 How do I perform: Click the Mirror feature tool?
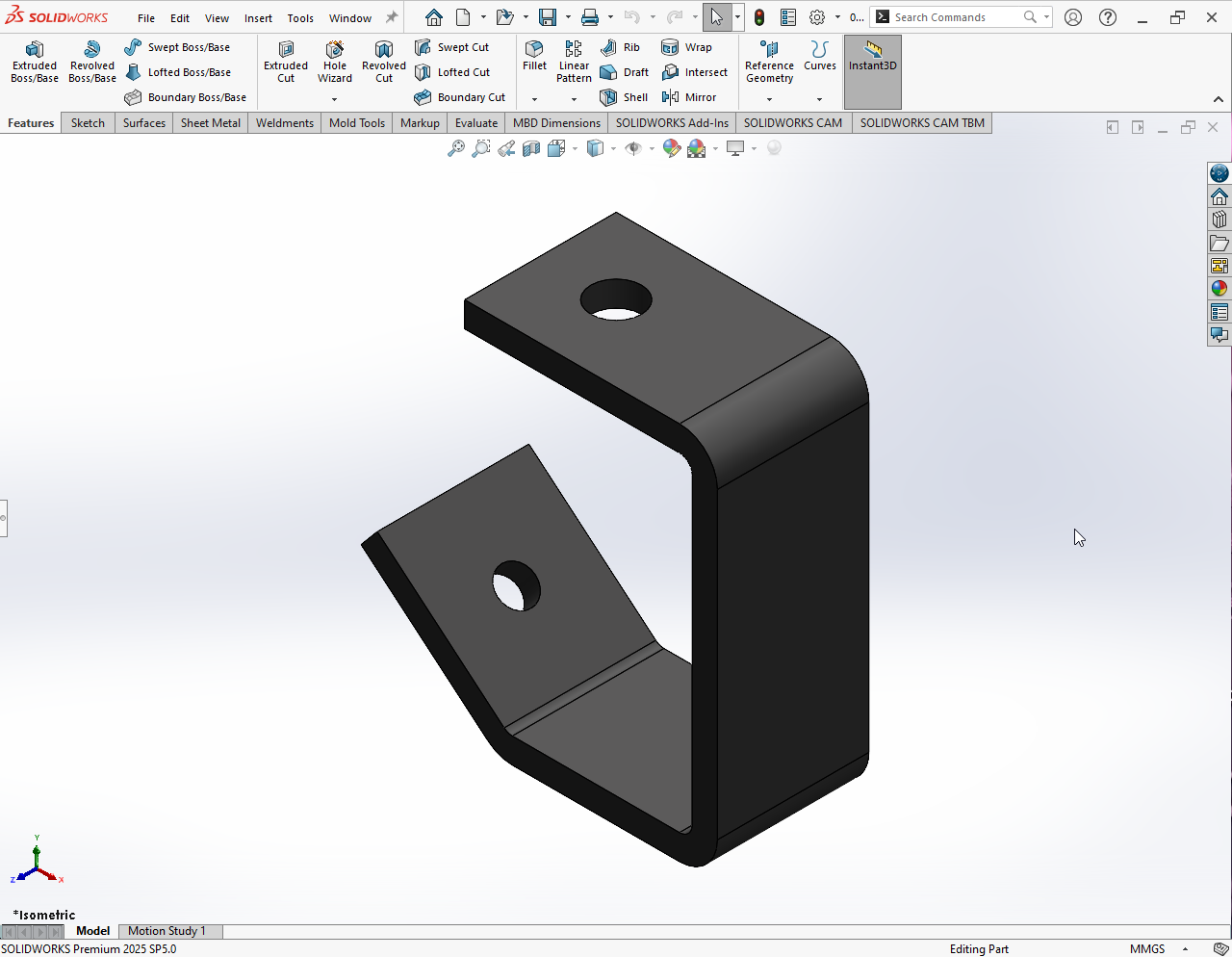(x=689, y=97)
